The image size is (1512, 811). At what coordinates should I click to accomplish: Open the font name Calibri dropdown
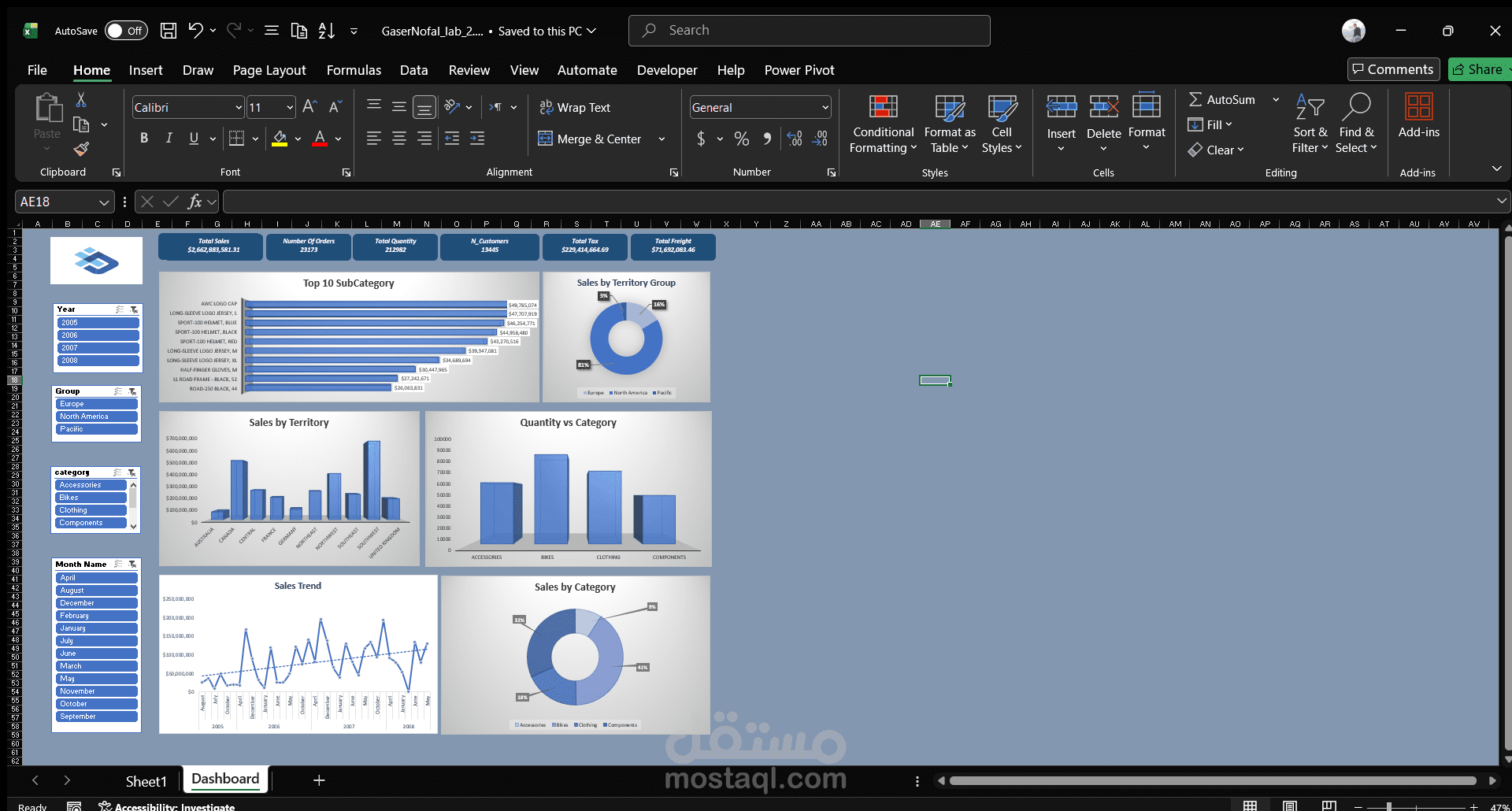239,107
